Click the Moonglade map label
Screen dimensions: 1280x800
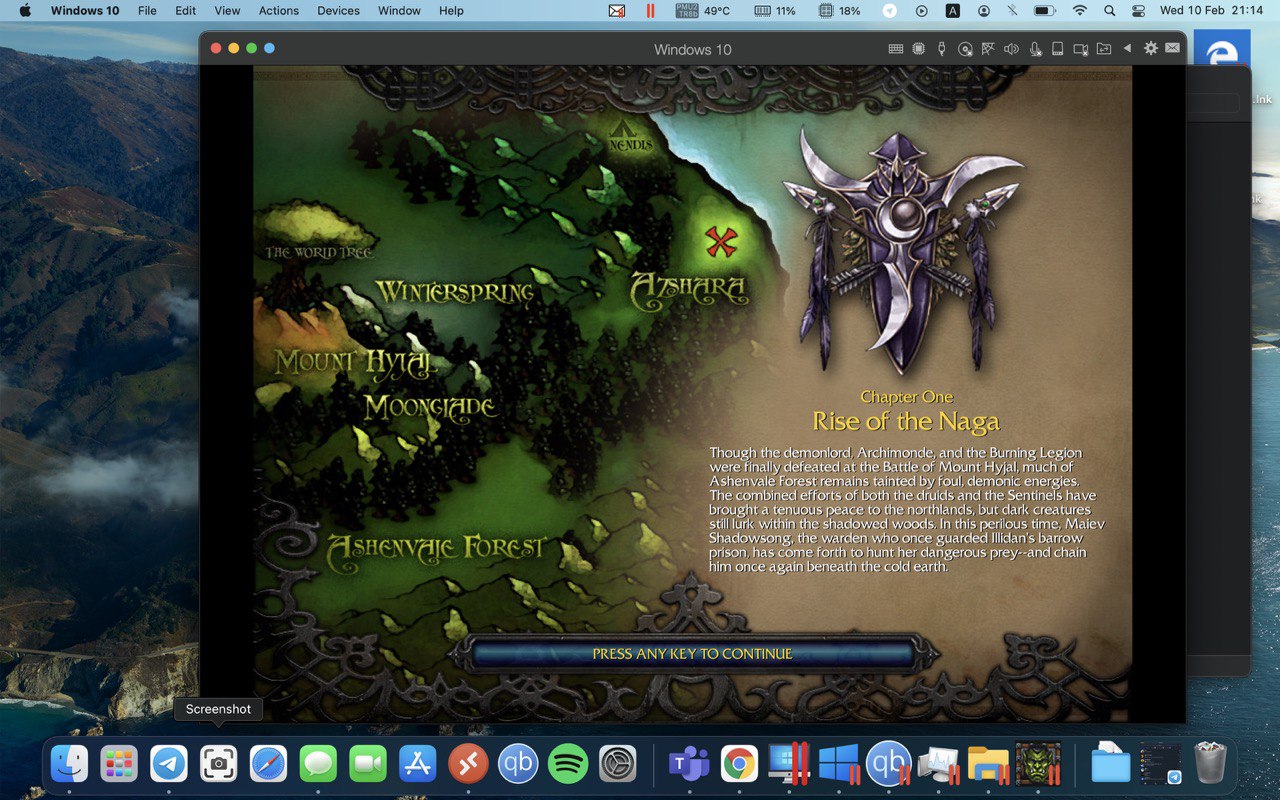(430, 408)
